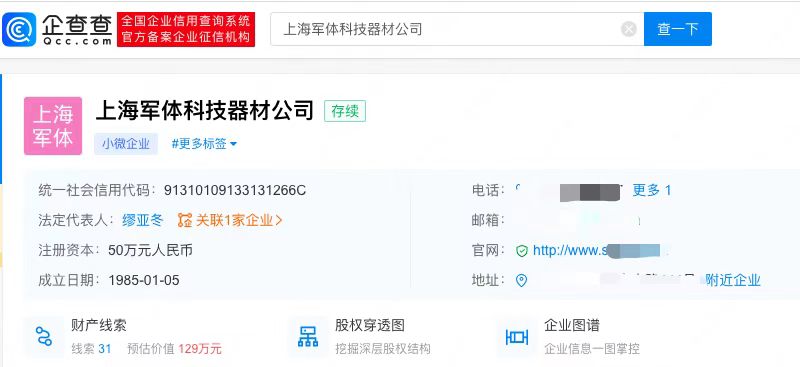
Task: Click the credit code 91310109133131266C
Action: click(235, 190)
